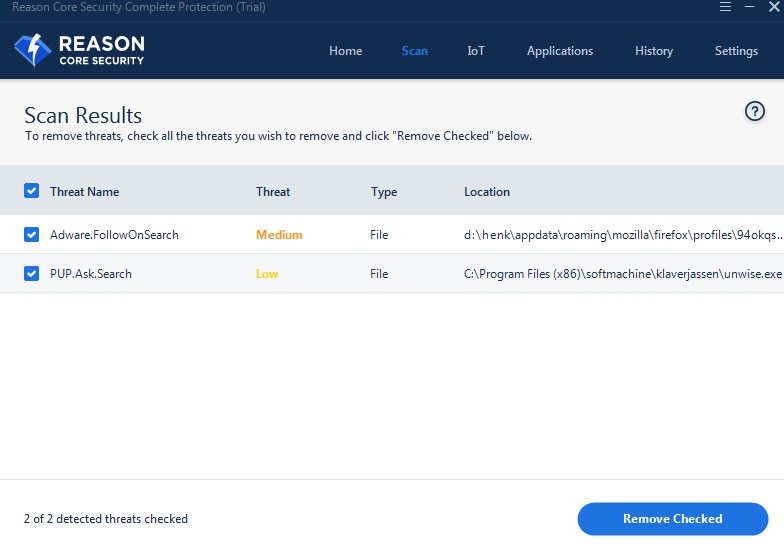Open the Scan tab
Image resolution: width=784 pixels, height=554 pixels.
pyautogui.click(x=414, y=51)
